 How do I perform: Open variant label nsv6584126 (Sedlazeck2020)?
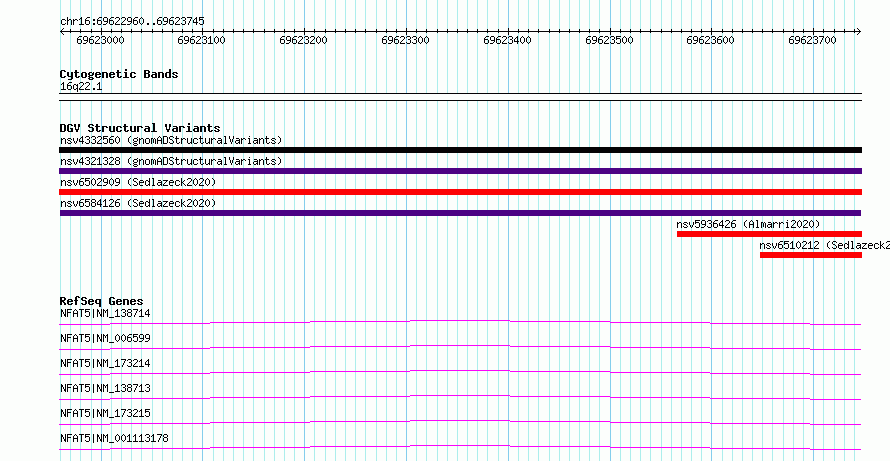[138, 203]
